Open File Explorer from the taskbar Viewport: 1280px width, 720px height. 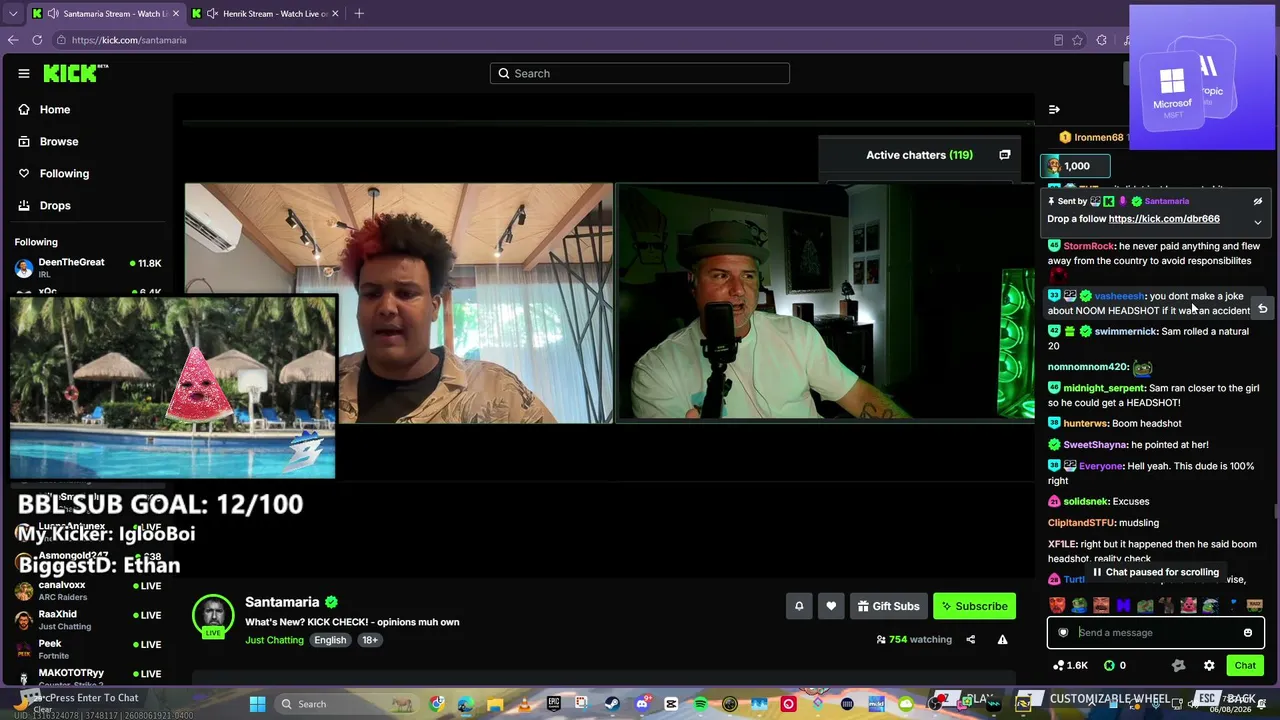pyautogui.click(x=495, y=704)
